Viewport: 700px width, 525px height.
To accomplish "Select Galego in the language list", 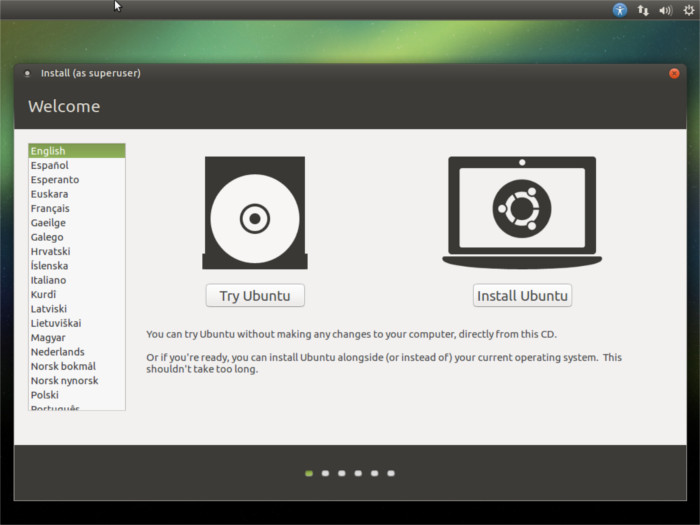I will 77,237.
